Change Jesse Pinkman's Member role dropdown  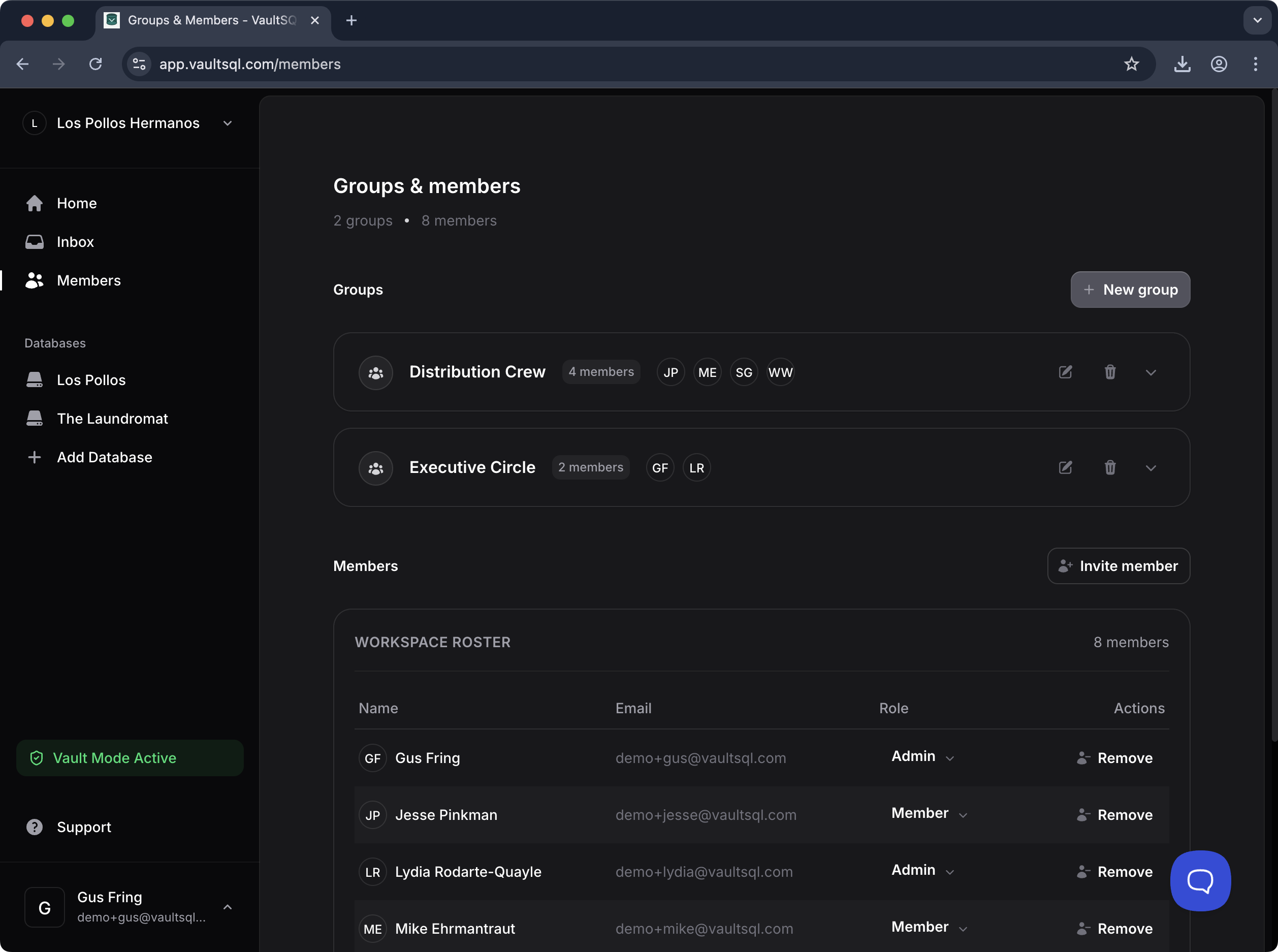click(929, 814)
